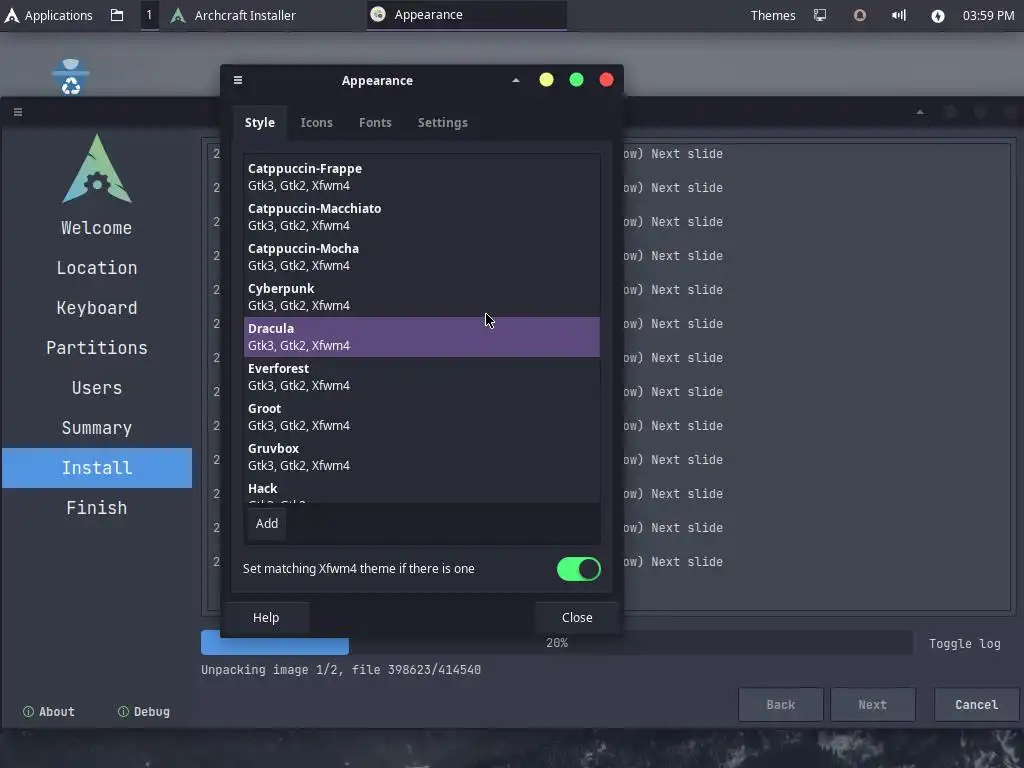Viewport: 1024px width, 768px height.
Task: Open the Appearance window hamburger menu
Action: click(x=238, y=80)
